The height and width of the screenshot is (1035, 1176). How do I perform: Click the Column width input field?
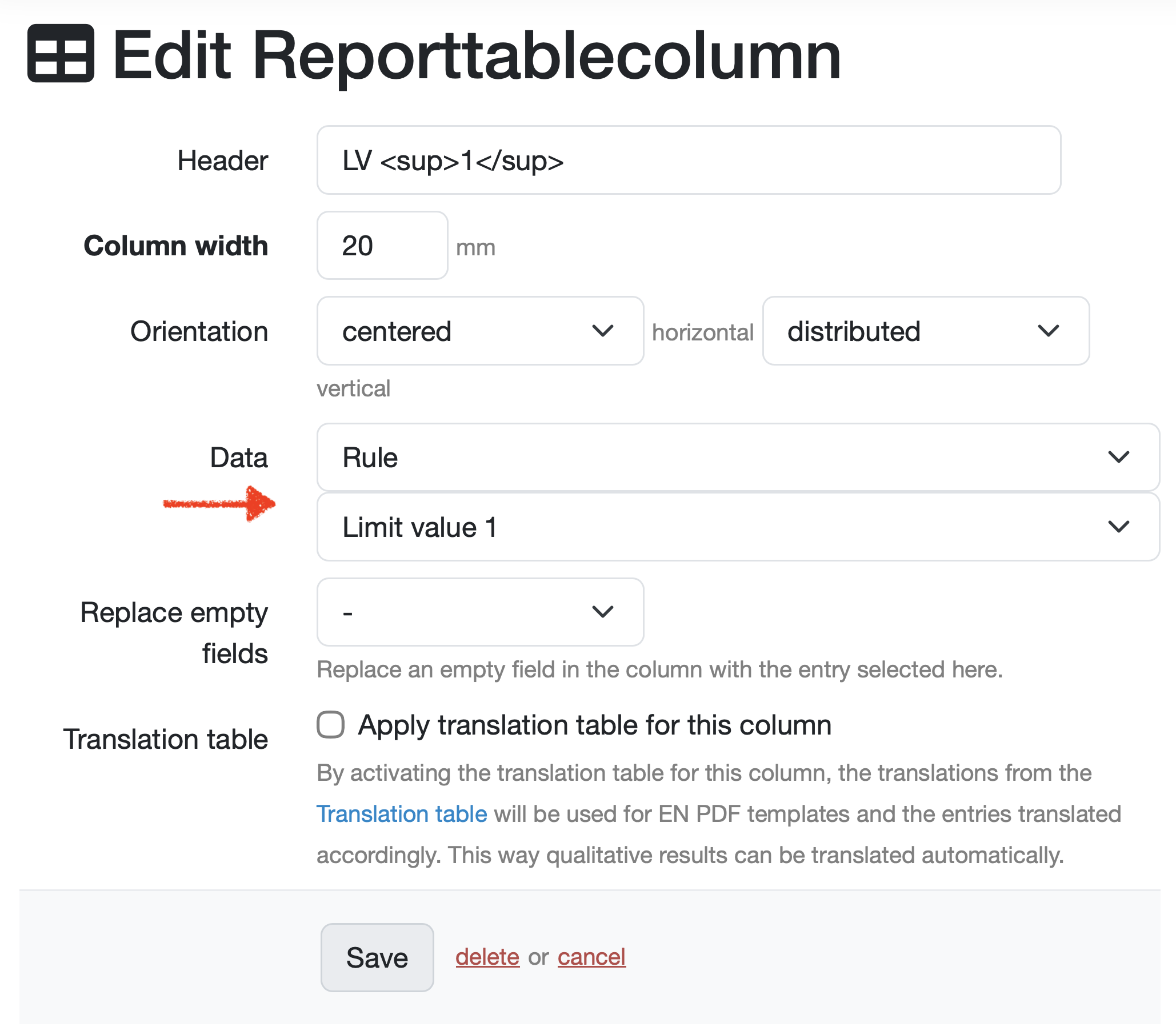382,246
